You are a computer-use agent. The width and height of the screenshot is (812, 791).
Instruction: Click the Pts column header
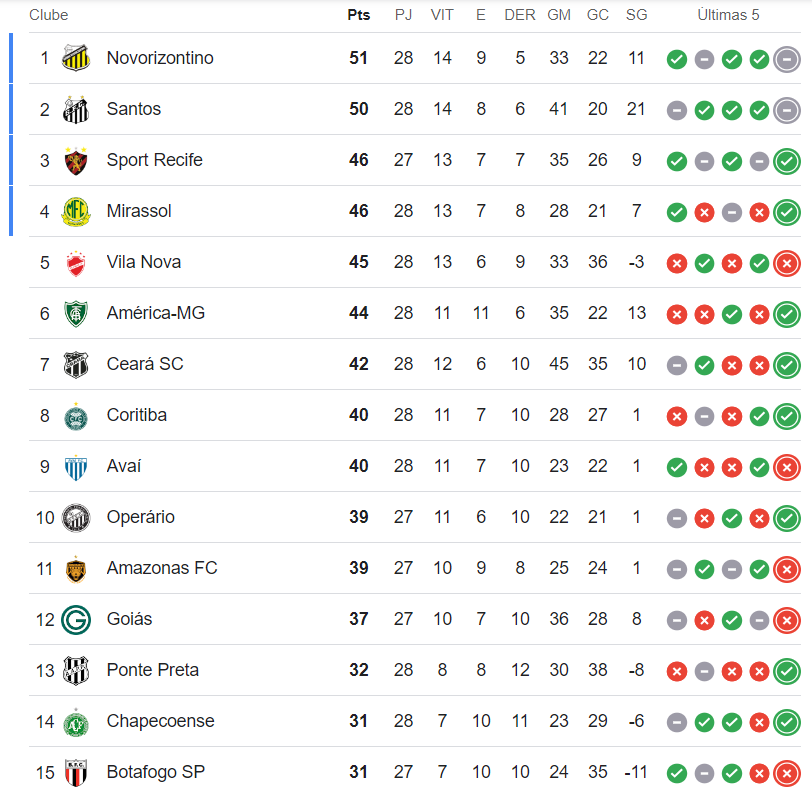(358, 15)
